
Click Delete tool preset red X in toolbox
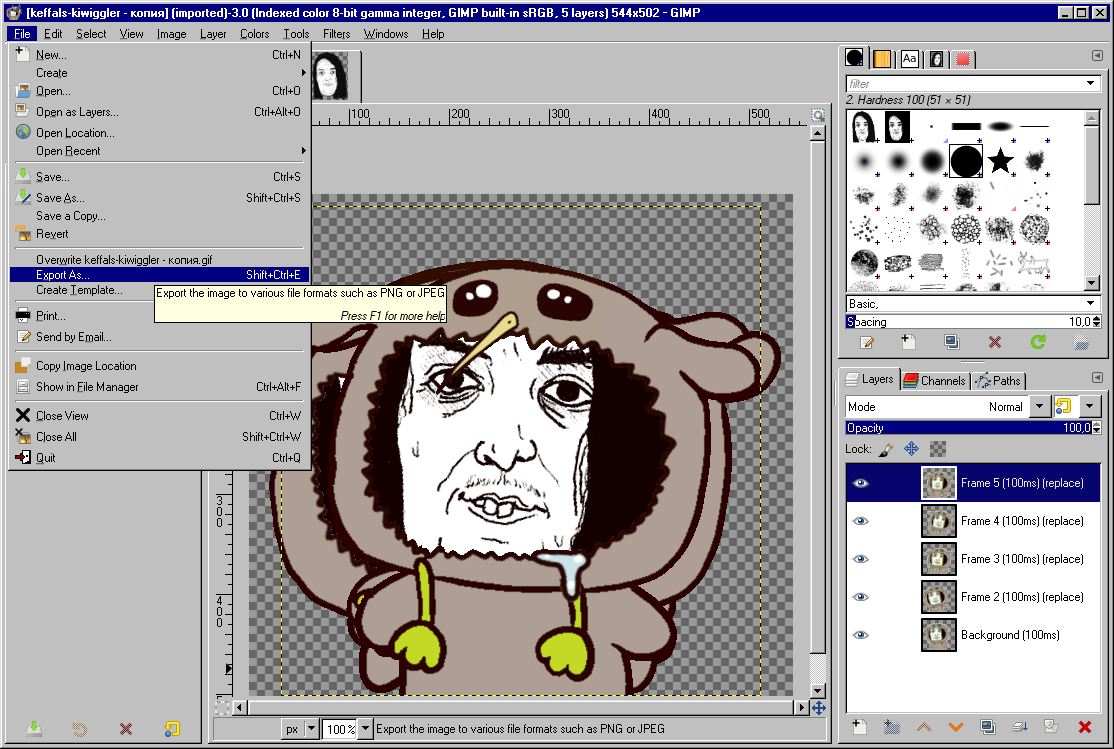coord(126,728)
